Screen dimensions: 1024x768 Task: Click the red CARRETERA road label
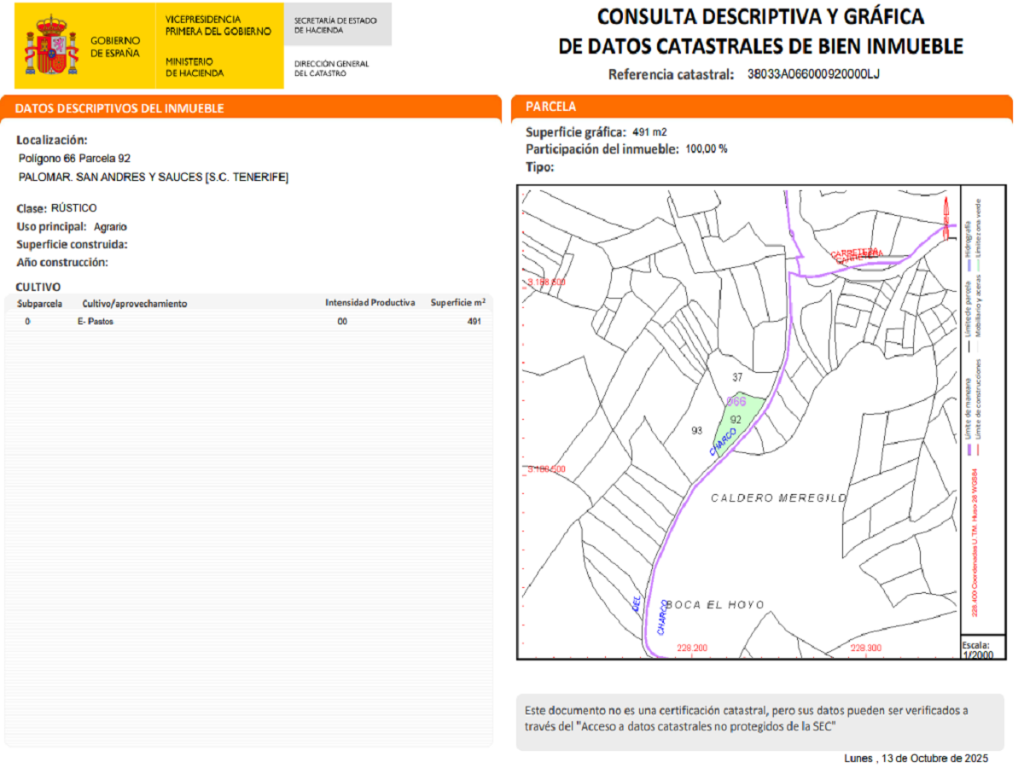tap(855, 253)
